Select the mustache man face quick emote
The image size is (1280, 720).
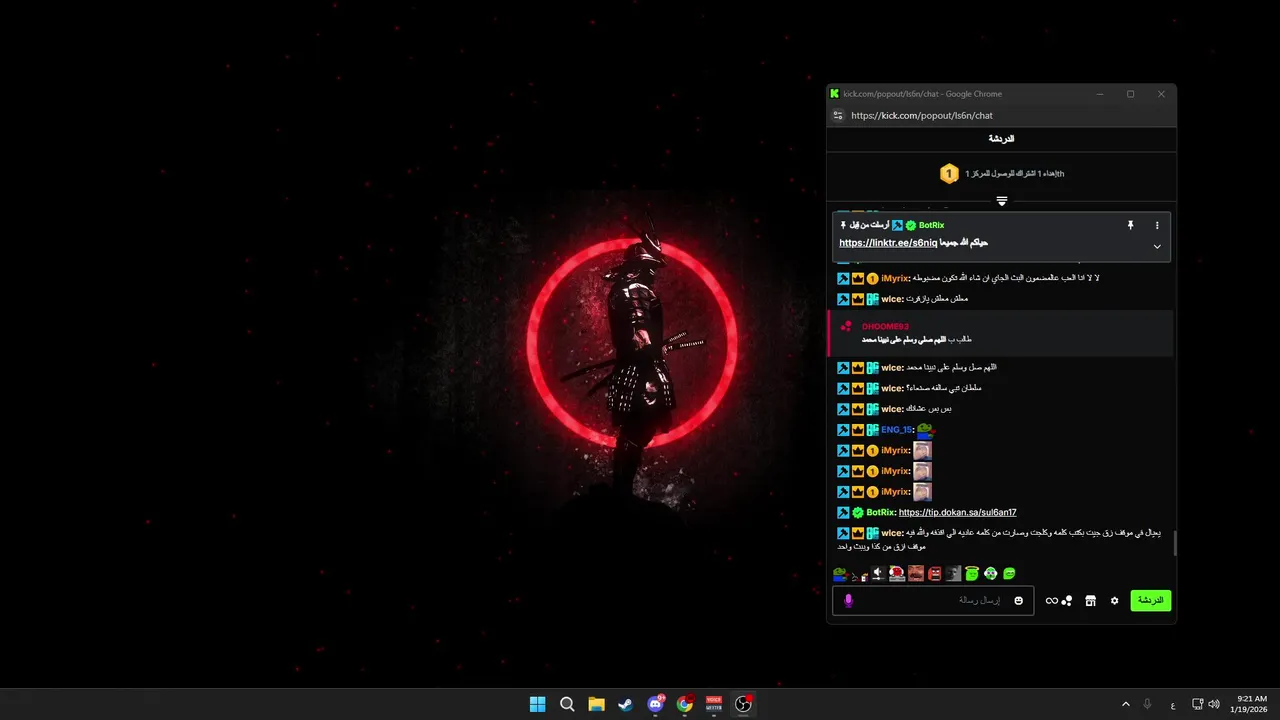click(916, 574)
